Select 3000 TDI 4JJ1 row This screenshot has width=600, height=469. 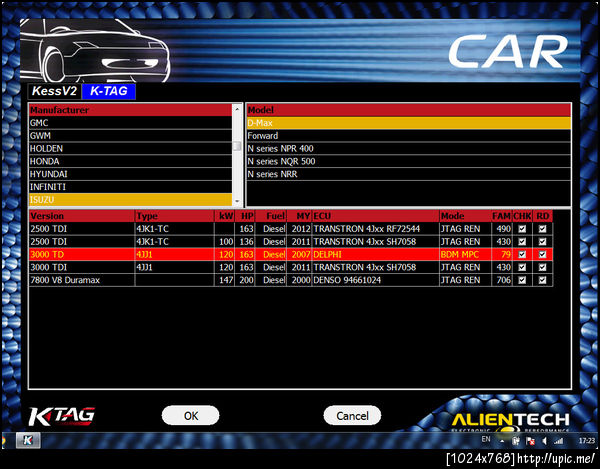point(291,267)
